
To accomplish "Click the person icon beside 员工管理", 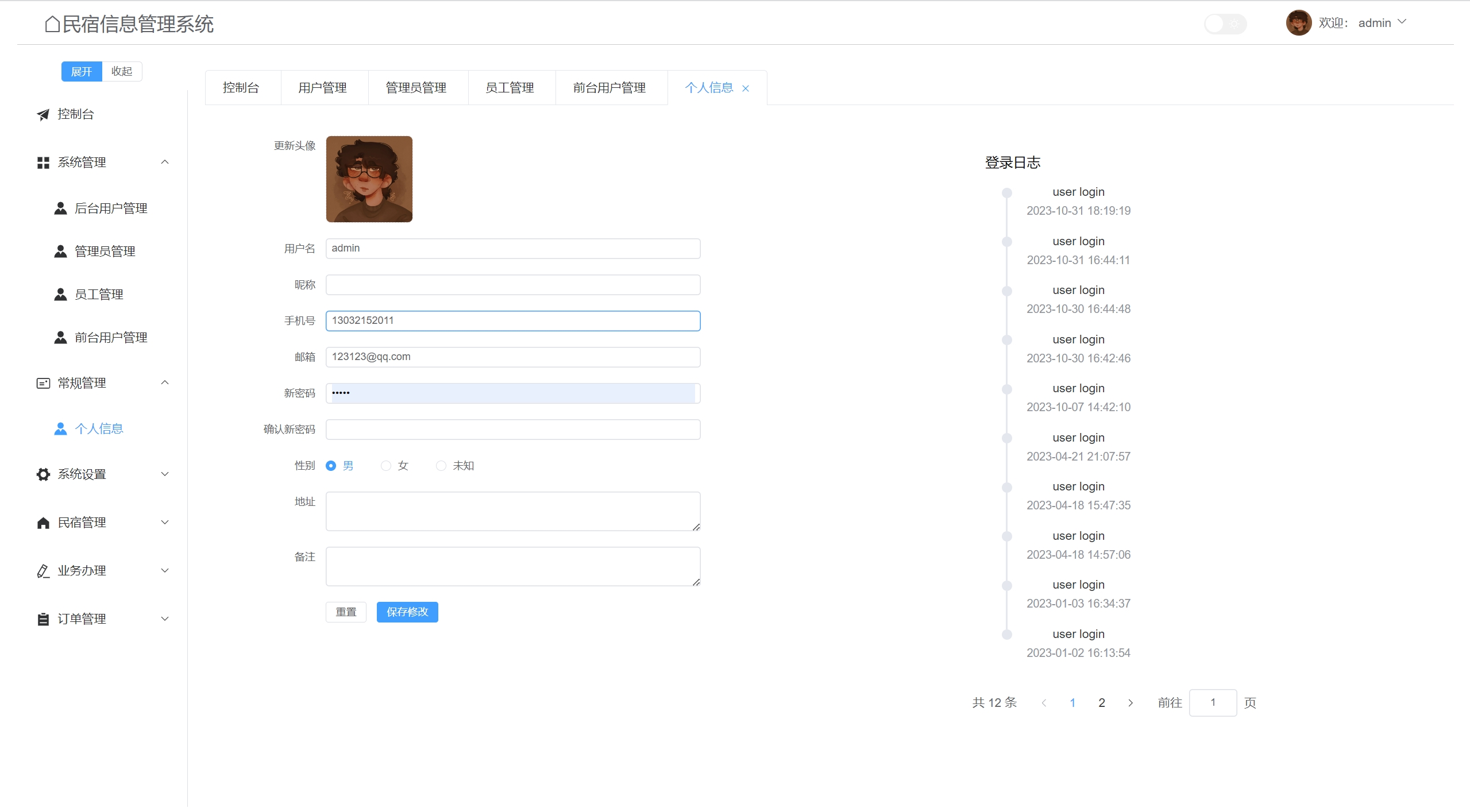I will [60, 295].
